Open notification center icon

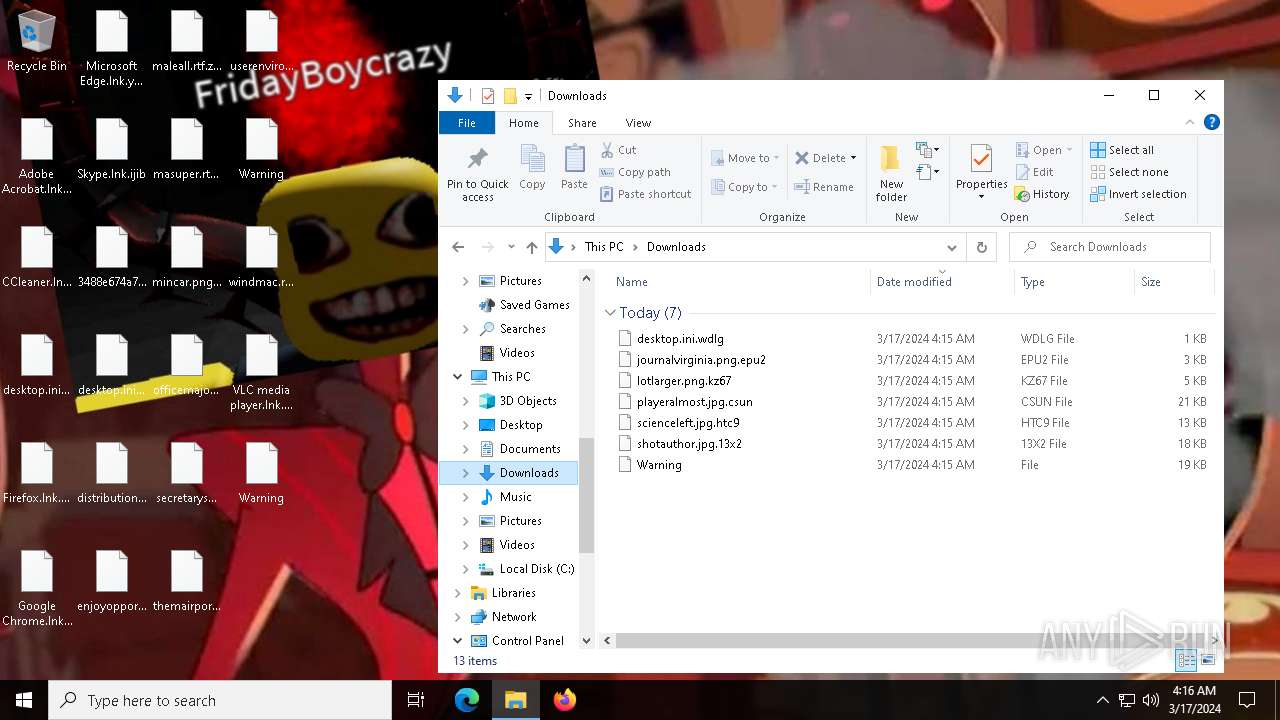[x=1247, y=700]
